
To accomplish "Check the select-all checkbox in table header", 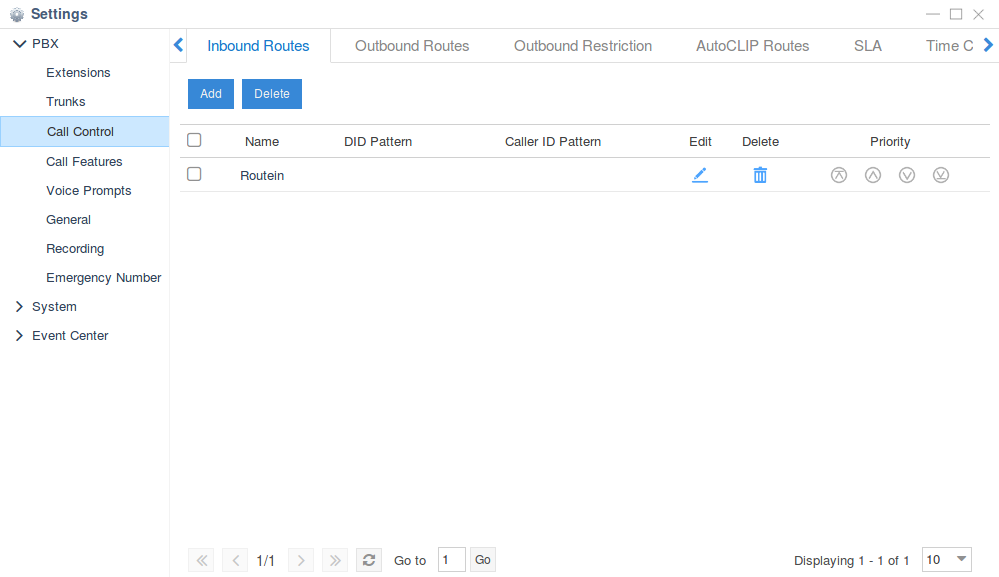I will 195,141.
